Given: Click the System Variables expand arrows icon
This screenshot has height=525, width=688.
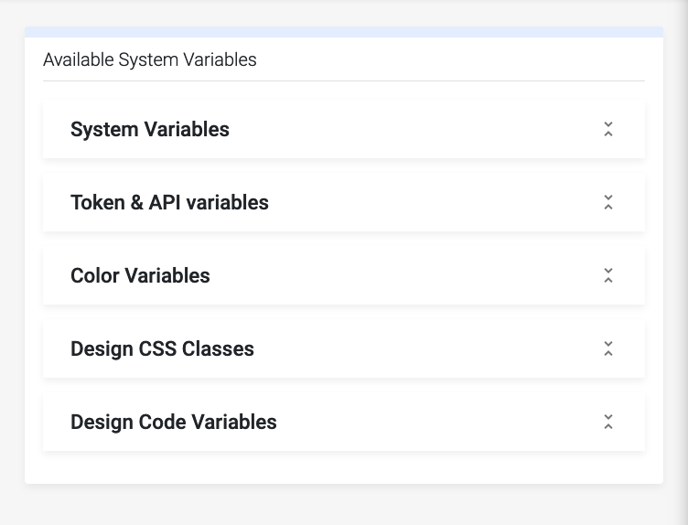Looking at the screenshot, I should (608, 129).
